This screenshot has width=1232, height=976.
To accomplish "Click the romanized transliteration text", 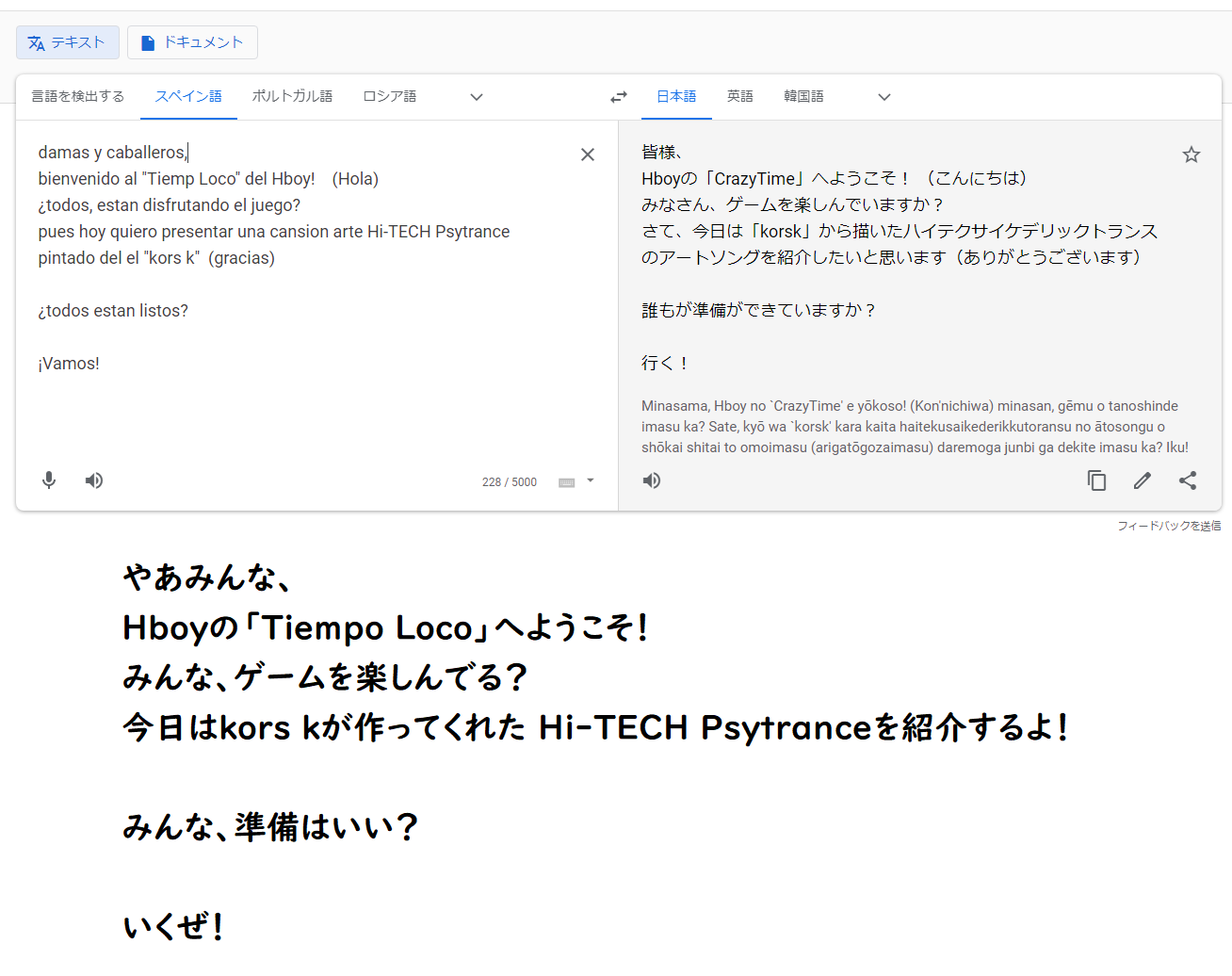I will [916, 427].
